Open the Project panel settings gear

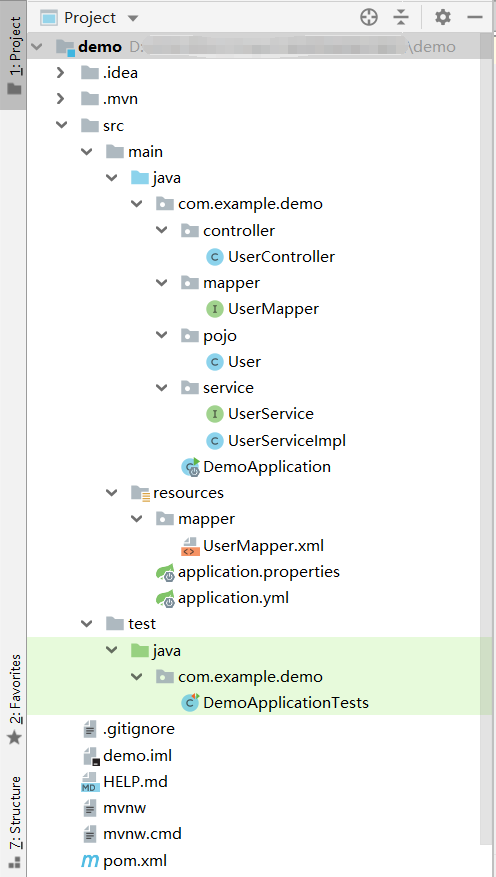coord(442,17)
